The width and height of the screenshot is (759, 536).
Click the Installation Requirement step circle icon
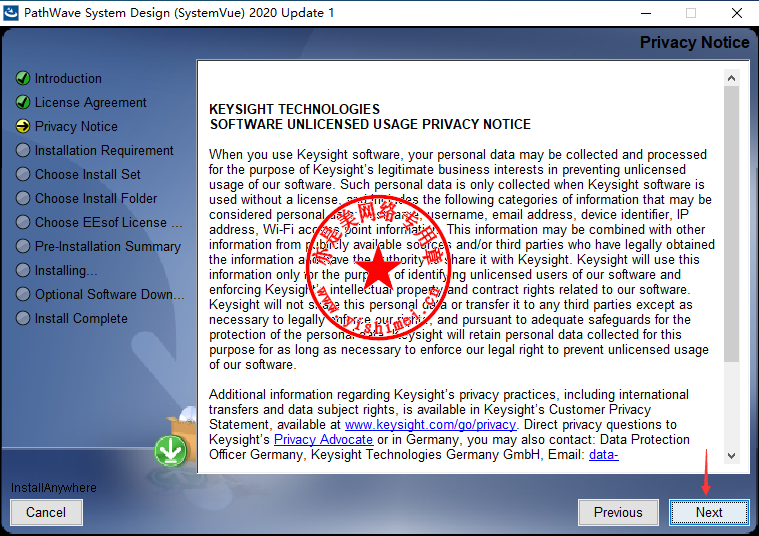click(x=23, y=150)
